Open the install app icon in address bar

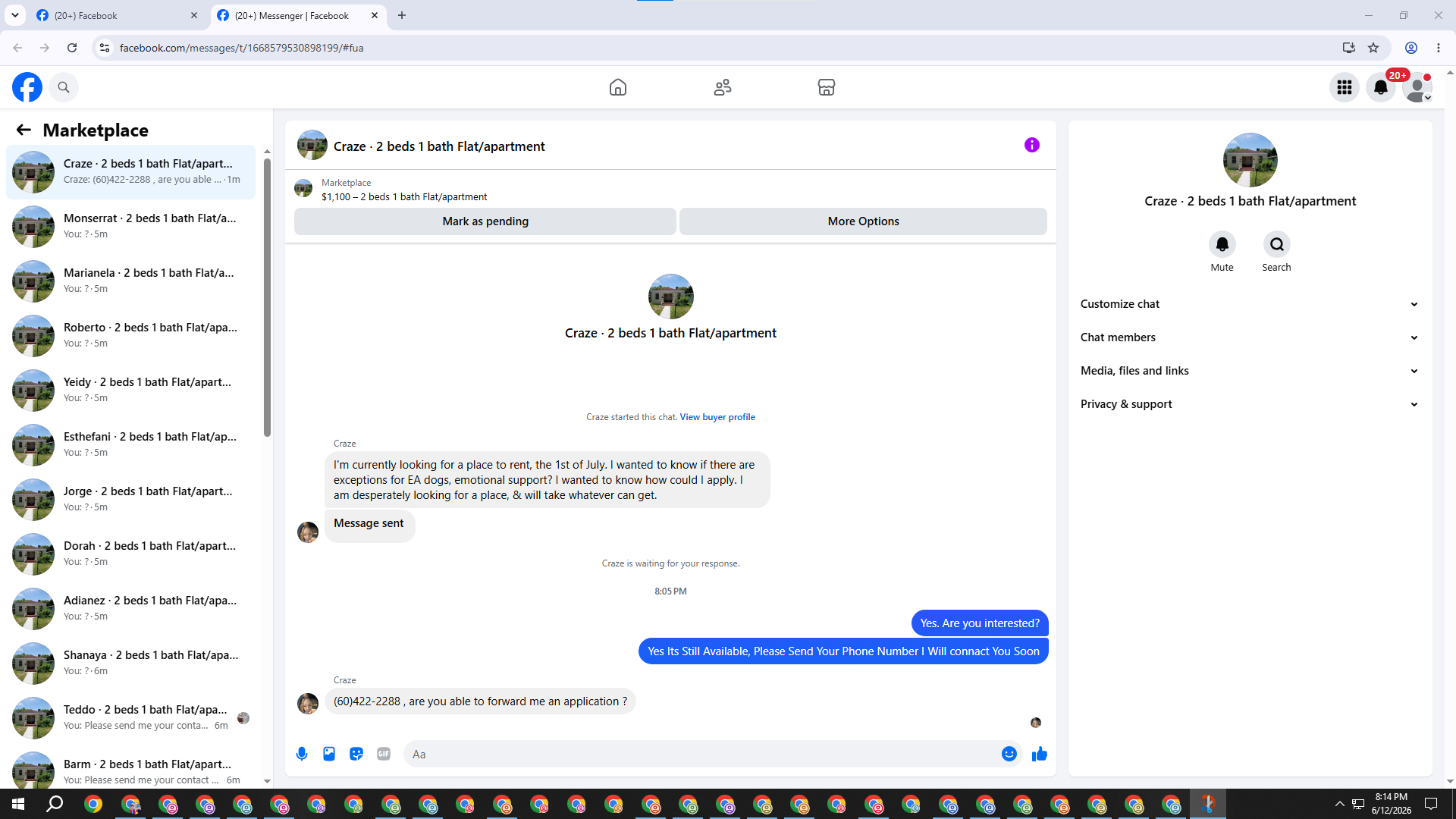1349,48
